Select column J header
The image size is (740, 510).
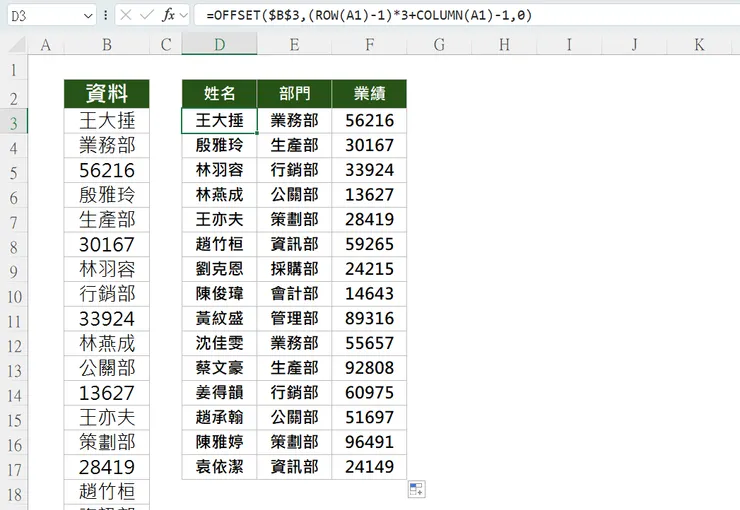point(634,45)
